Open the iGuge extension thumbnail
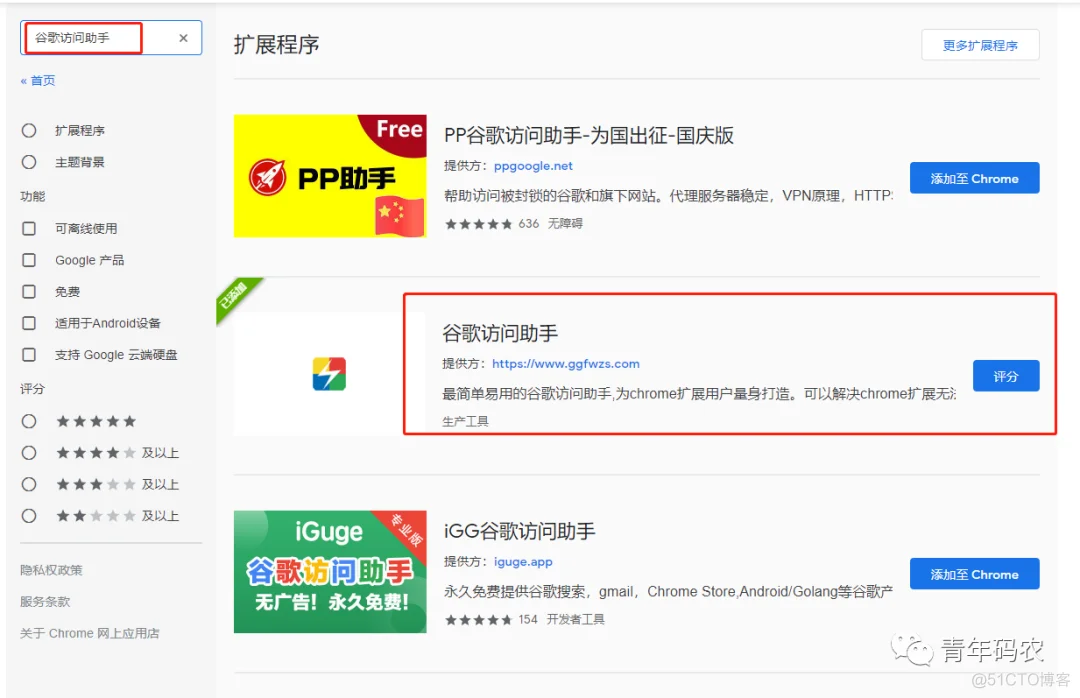Viewport: 1080px width, 698px height. point(330,572)
